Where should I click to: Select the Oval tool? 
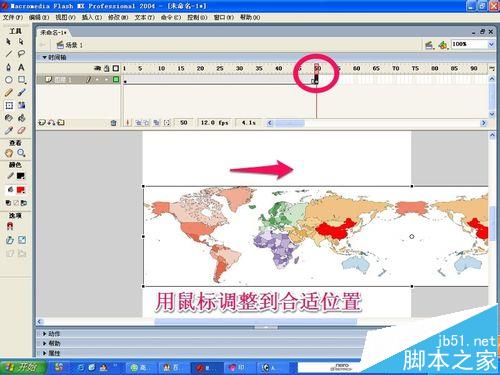pos(9,80)
